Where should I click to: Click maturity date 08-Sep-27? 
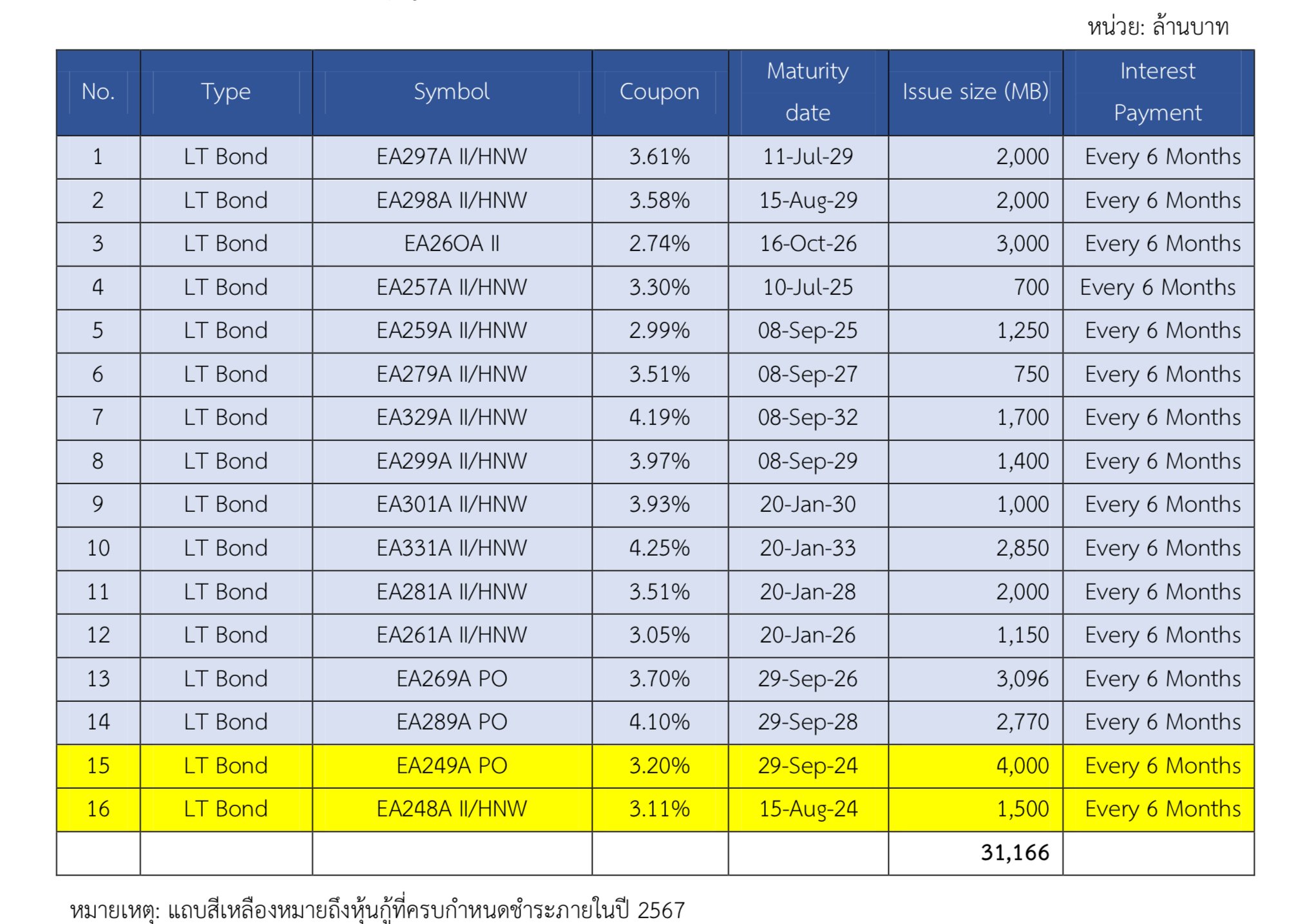click(808, 375)
